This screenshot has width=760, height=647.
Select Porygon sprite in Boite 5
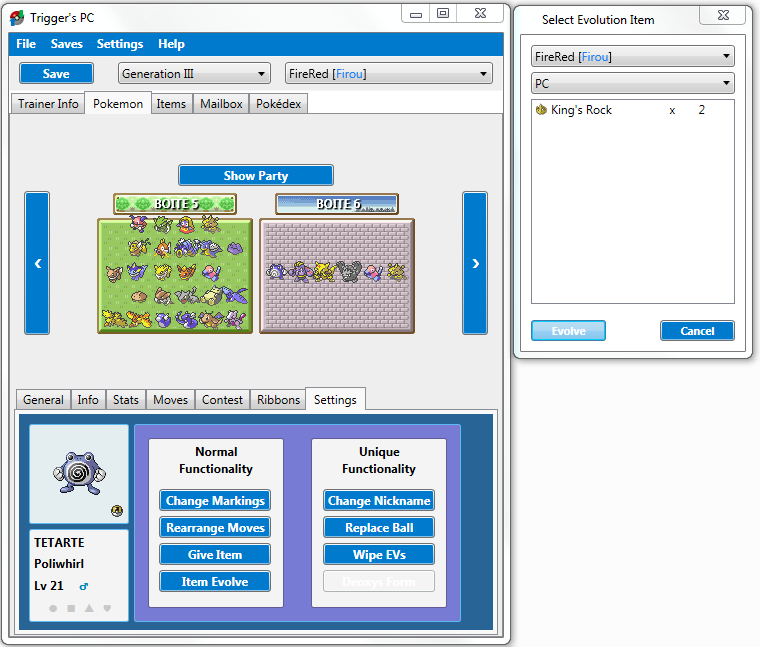[211, 272]
